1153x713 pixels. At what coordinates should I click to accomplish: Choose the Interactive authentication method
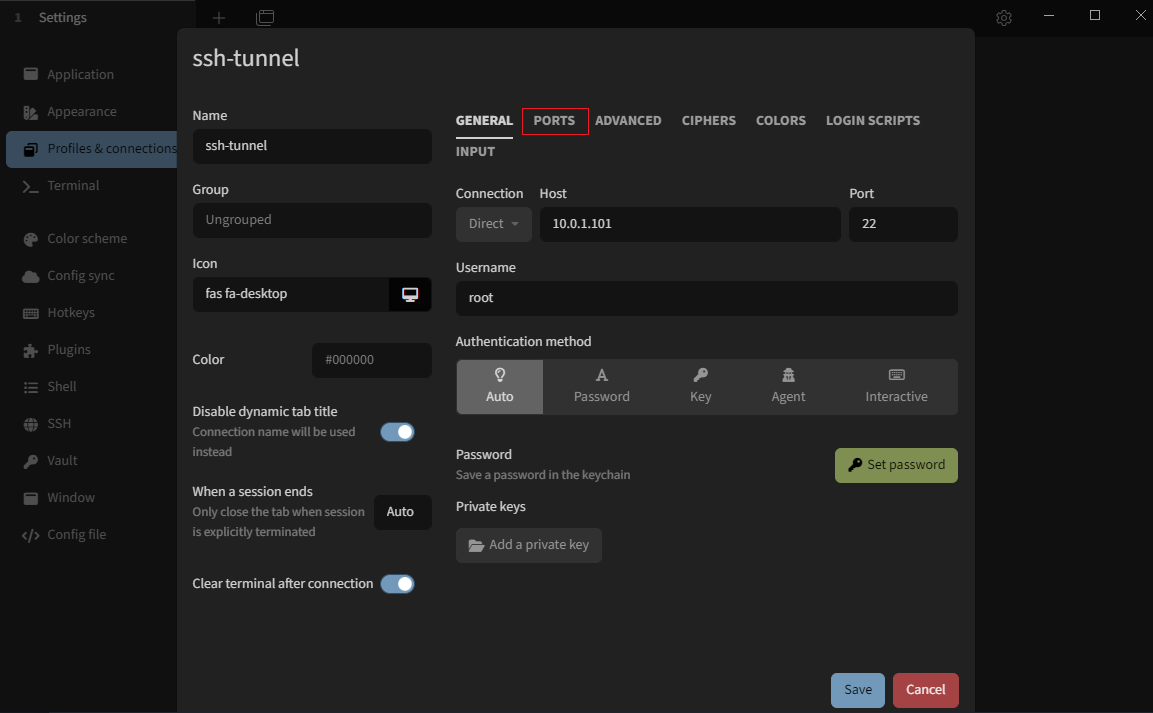(x=896, y=386)
